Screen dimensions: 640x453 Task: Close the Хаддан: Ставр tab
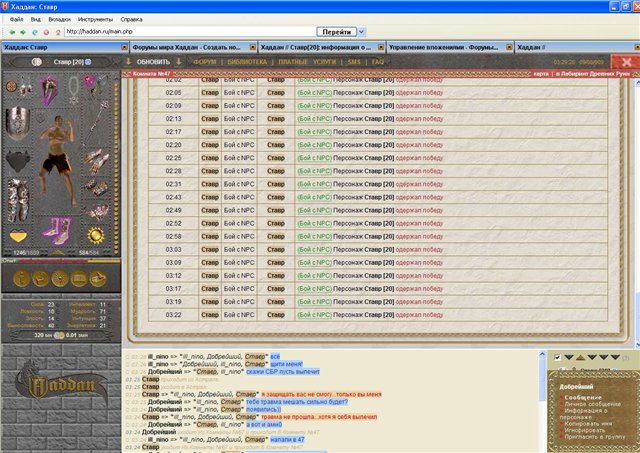124,47
